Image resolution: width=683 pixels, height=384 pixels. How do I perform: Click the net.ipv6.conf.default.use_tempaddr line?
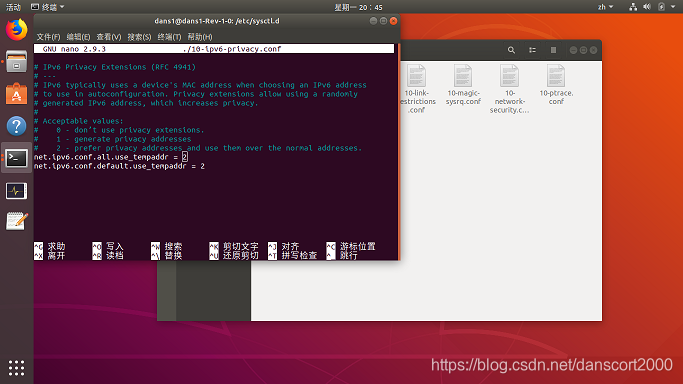pos(119,166)
